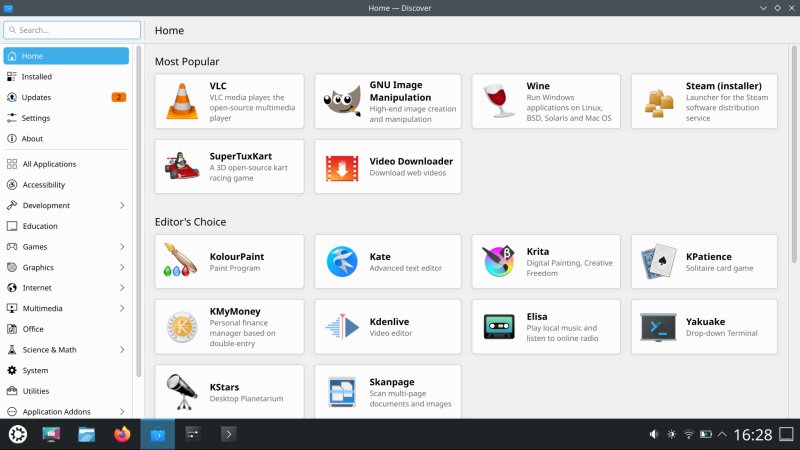
Task: Click the KolourPaint brush icon
Action: 181,261
